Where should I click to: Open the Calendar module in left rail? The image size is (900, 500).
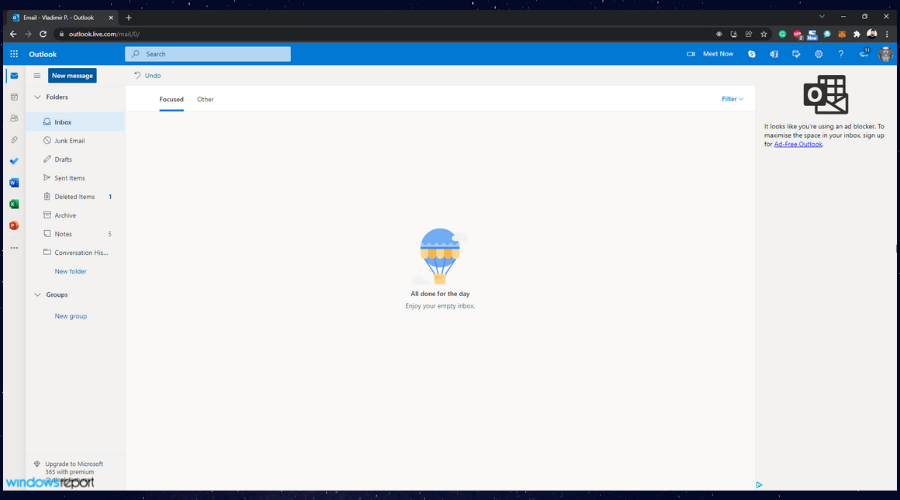(x=14, y=97)
